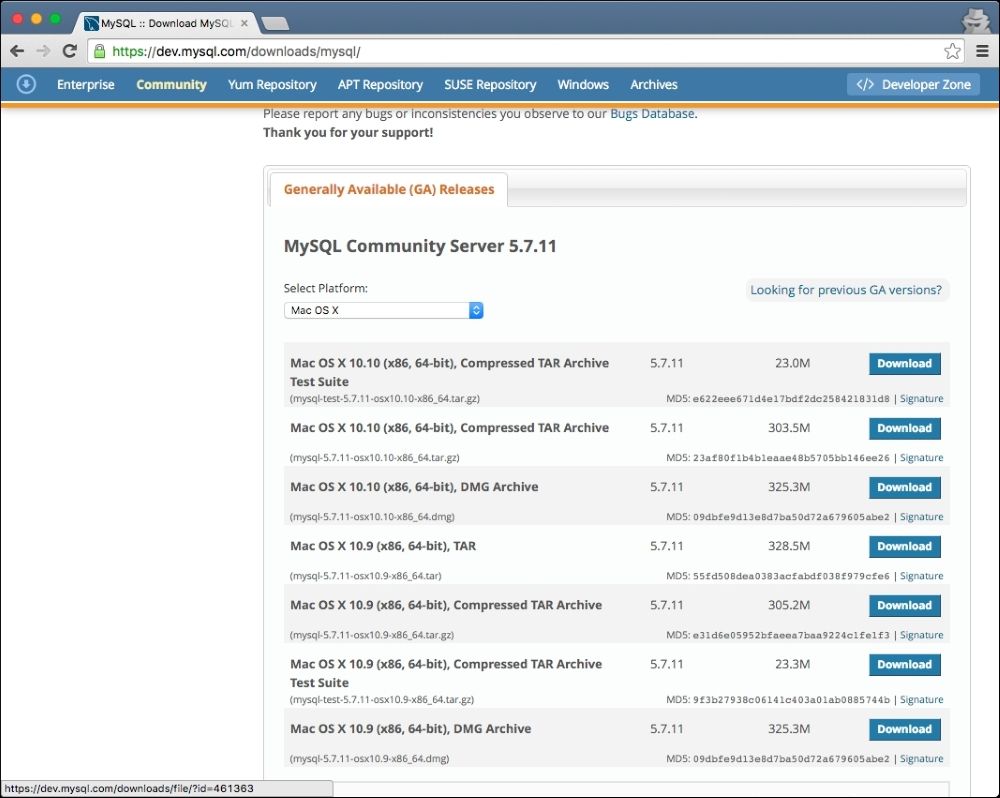Open the APT Repository nav item
This screenshot has width=1000, height=798.
(x=380, y=85)
